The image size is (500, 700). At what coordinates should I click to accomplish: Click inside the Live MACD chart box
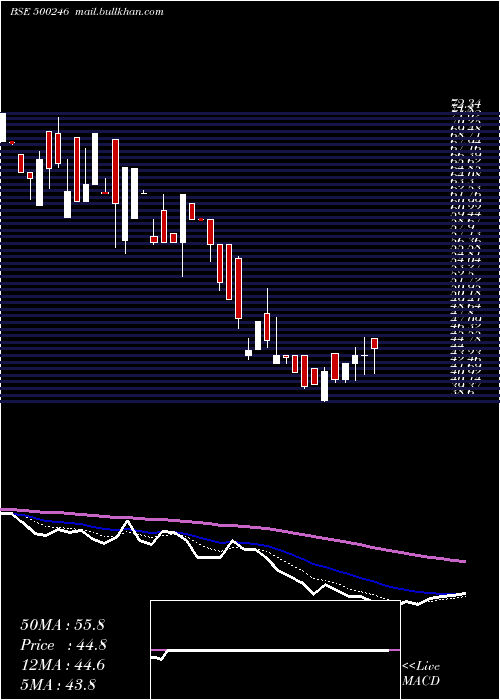point(275,650)
